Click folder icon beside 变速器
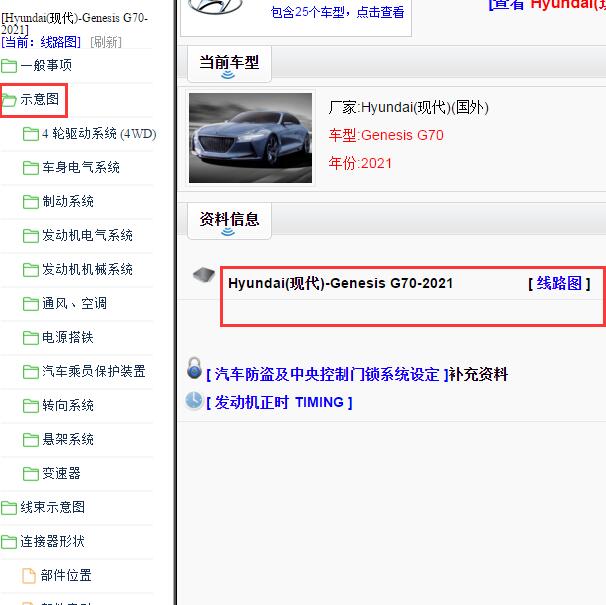The height and width of the screenshot is (605, 606). tap(31, 474)
